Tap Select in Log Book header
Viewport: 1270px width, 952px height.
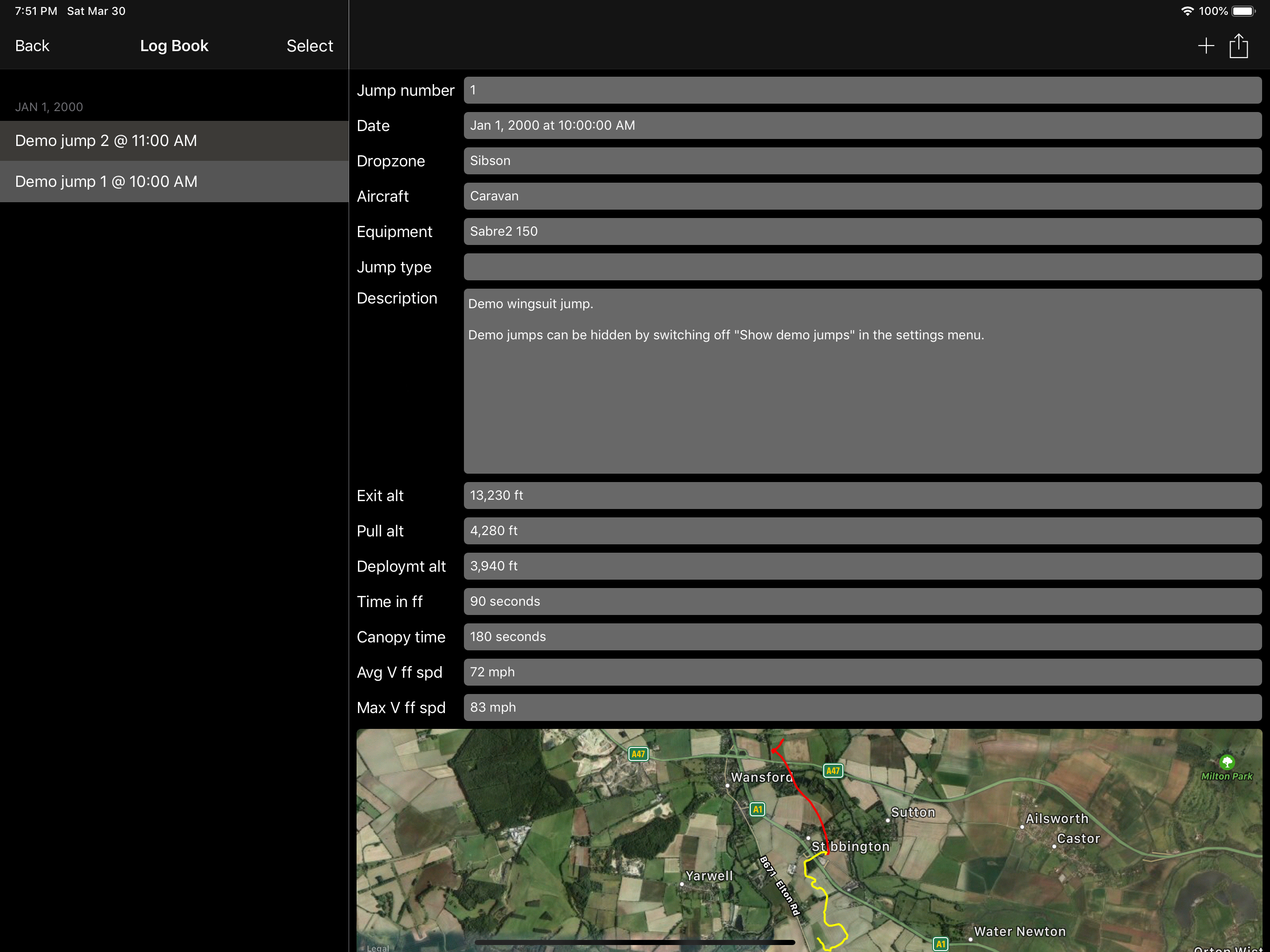(x=310, y=46)
